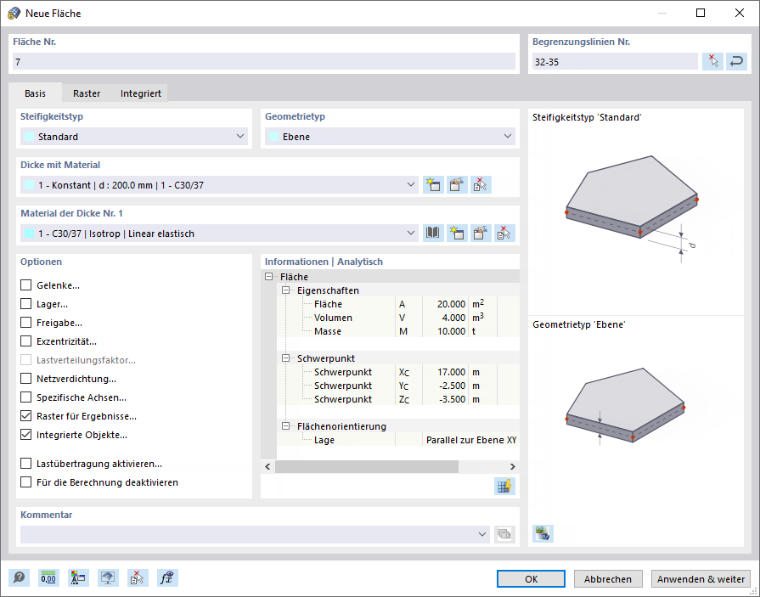Click the Masse value 10.000

pos(451,331)
